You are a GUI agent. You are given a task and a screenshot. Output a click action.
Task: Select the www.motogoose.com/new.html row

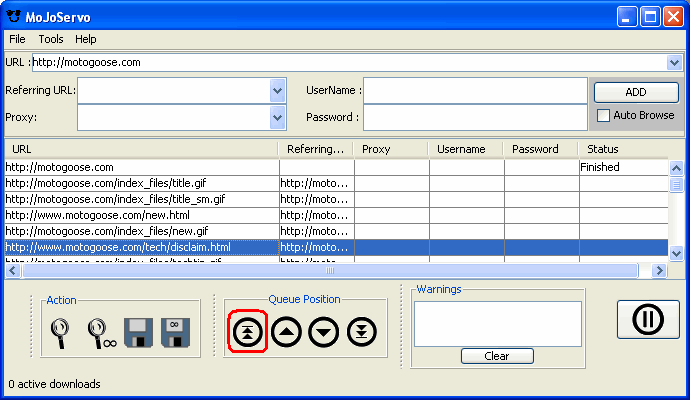point(337,215)
